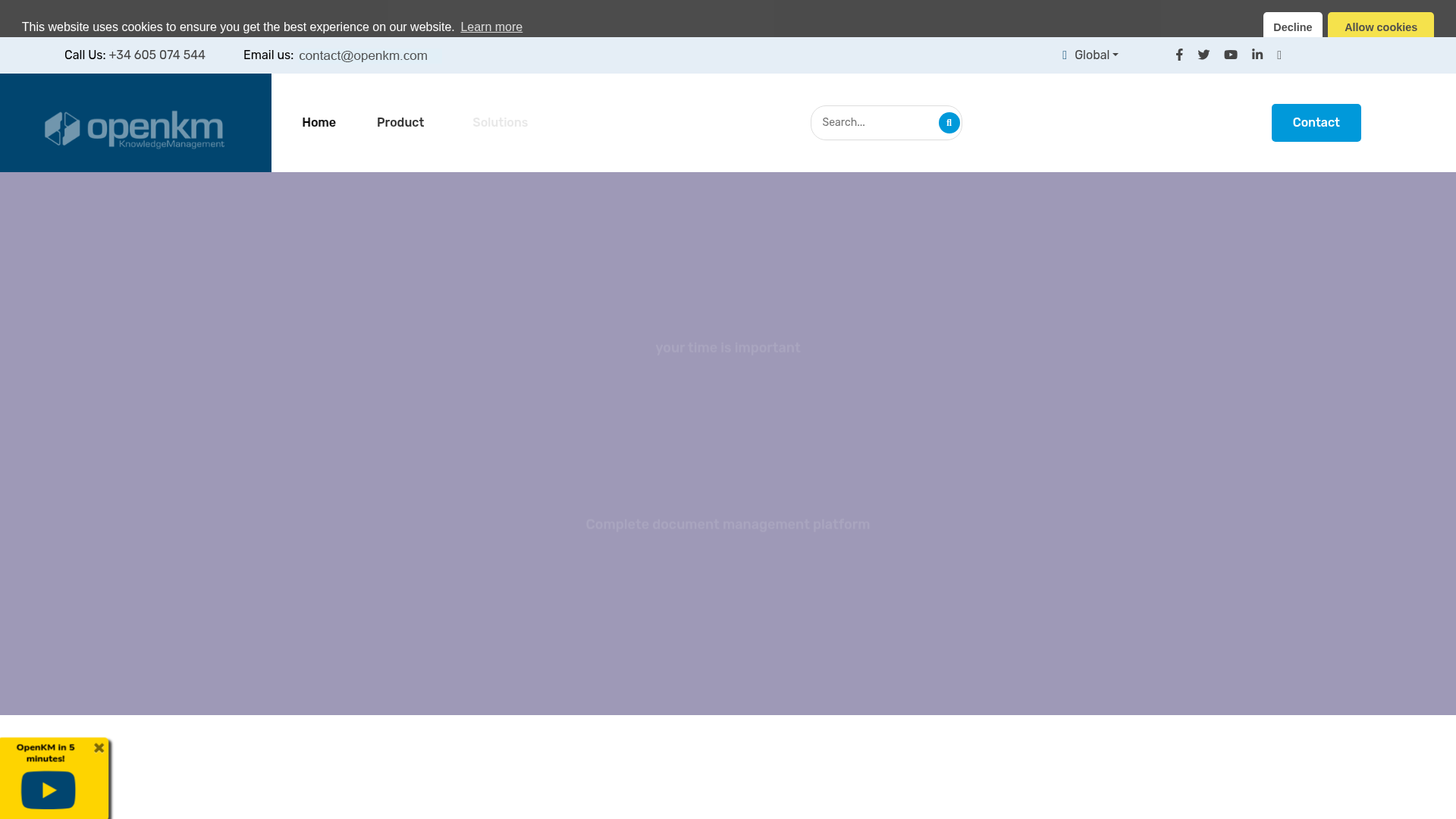Viewport: 1456px width, 819px height.
Task: Open OpenKM's Facebook page
Action: pyautogui.click(x=1179, y=55)
